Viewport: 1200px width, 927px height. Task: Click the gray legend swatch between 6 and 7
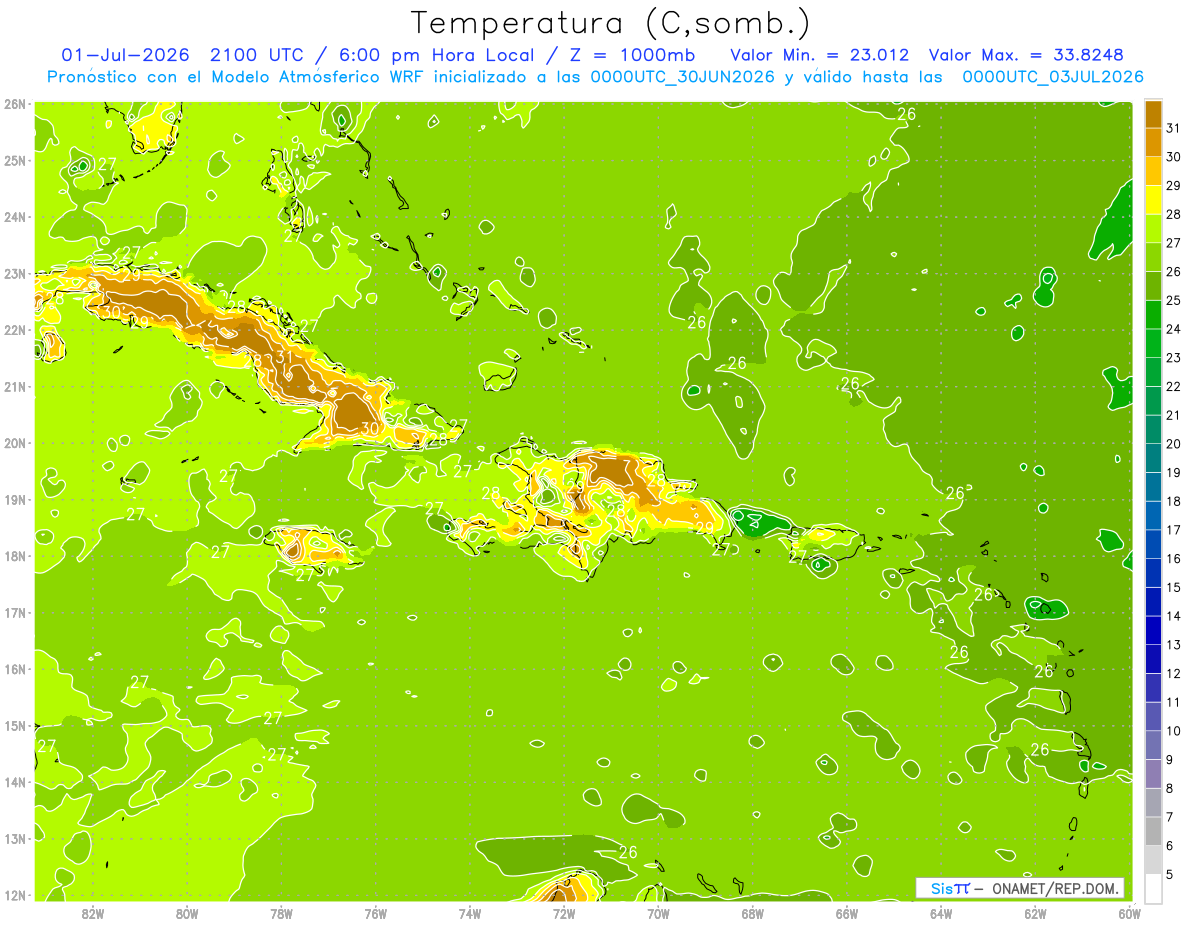[1153, 831]
